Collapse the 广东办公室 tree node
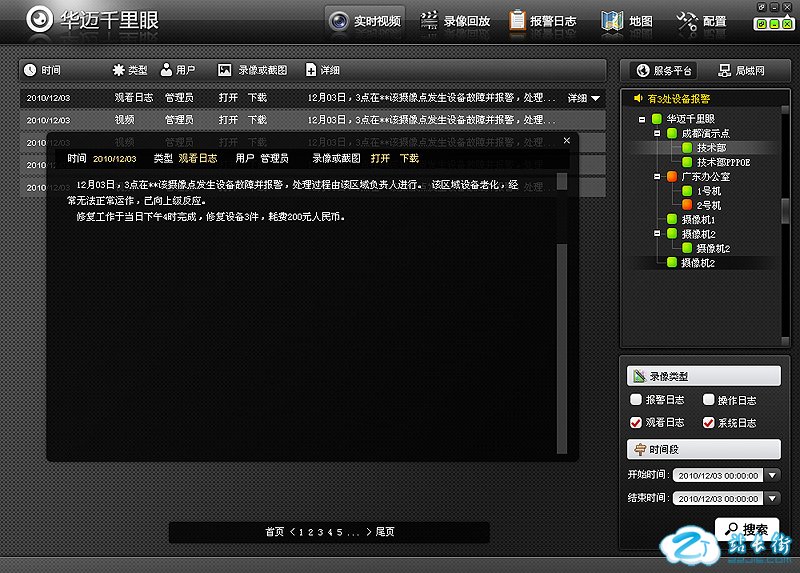The width and height of the screenshot is (800, 573). pos(657,176)
